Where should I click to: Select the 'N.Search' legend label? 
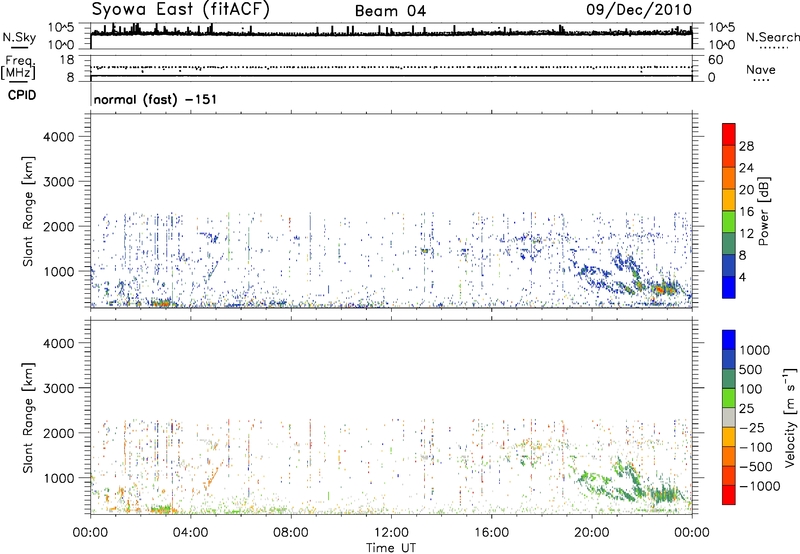click(772, 37)
